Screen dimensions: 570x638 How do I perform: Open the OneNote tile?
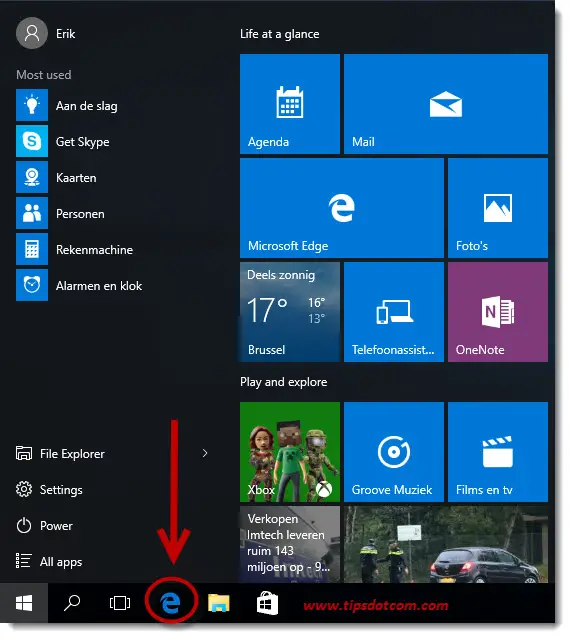point(498,312)
